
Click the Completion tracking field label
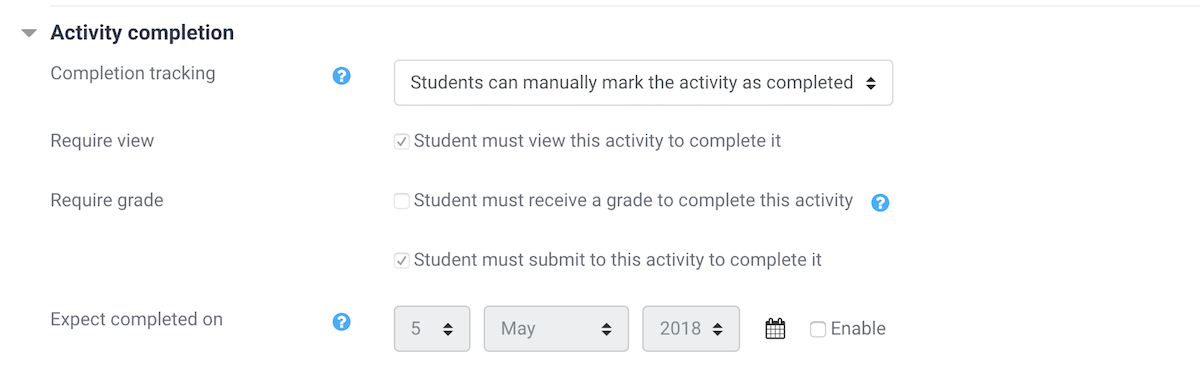133,73
